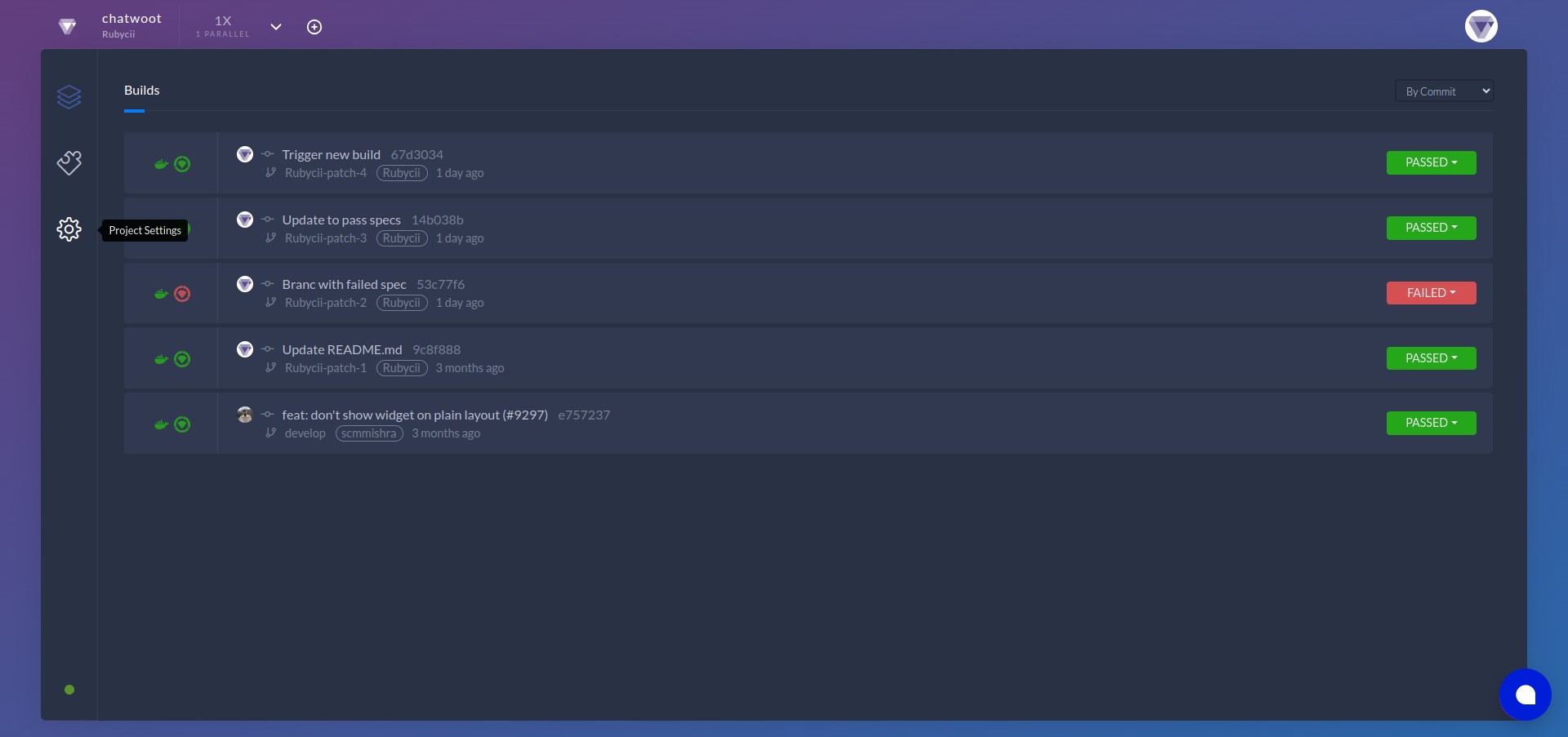
Task: Click the green passed status icon on Update README.md
Action: point(182,359)
